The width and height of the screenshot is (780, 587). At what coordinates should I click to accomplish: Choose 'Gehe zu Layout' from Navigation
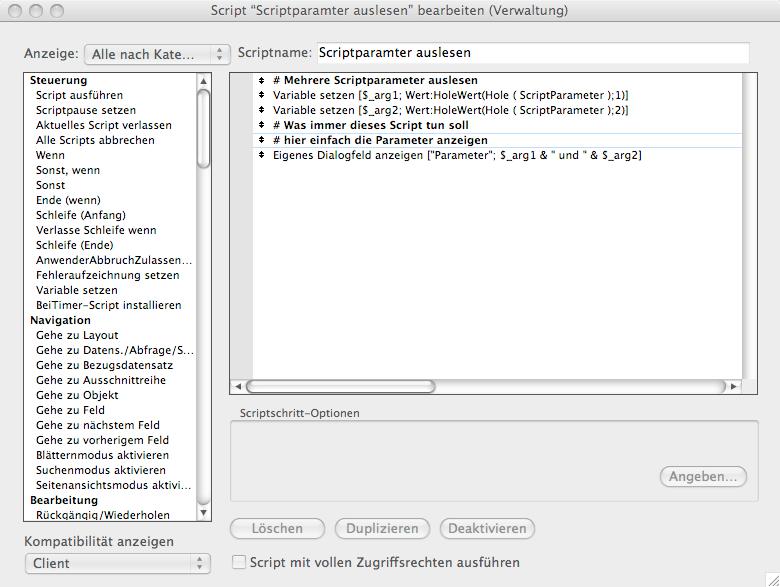[77, 335]
